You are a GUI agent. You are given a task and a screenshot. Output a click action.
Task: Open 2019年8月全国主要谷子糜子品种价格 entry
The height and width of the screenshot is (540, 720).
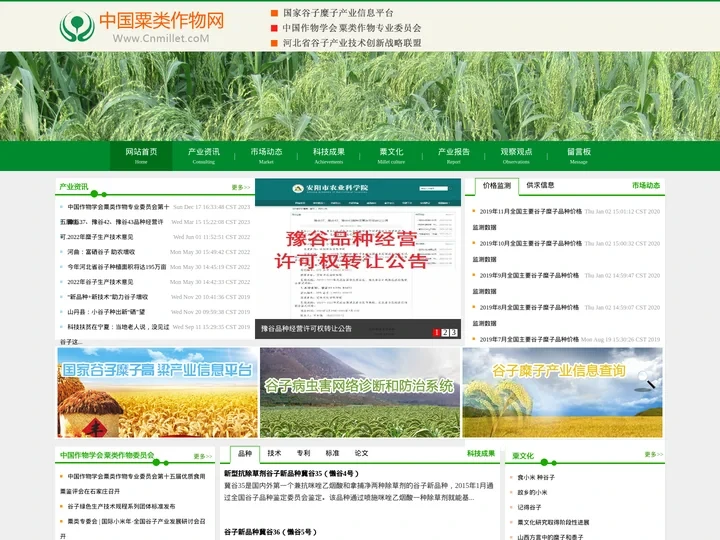pos(529,307)
